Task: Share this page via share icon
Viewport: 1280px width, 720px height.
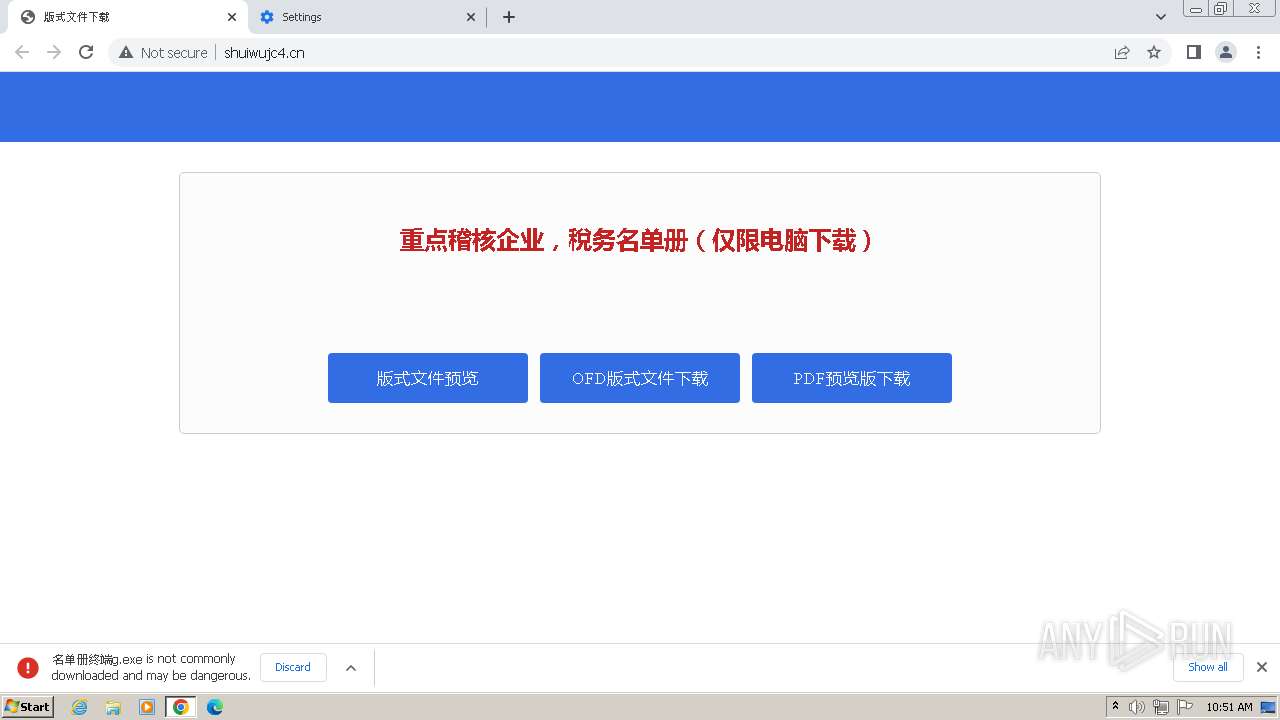Action: [x=1122, y=52]
